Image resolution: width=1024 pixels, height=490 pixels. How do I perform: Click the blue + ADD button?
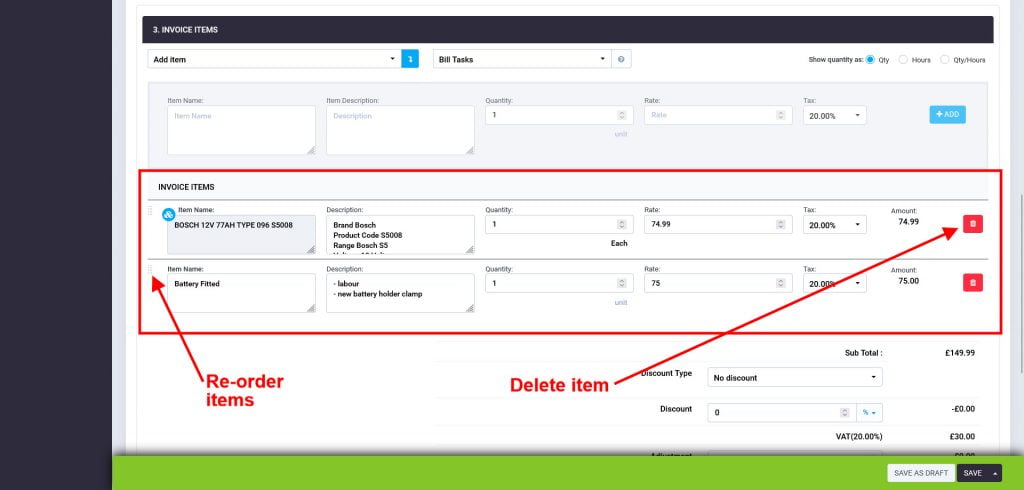(x=947, y=114)
